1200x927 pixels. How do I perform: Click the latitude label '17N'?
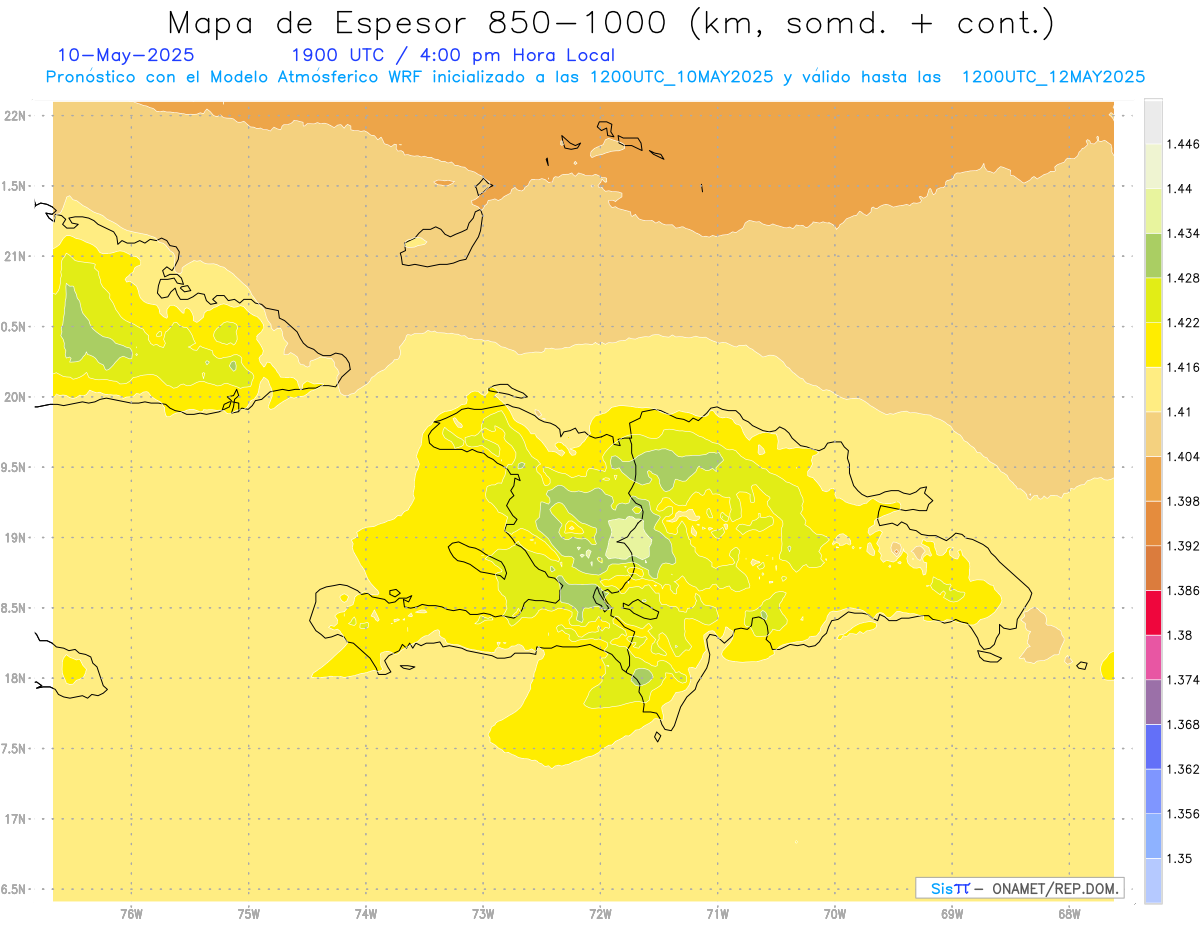click(x=15, y=819)
